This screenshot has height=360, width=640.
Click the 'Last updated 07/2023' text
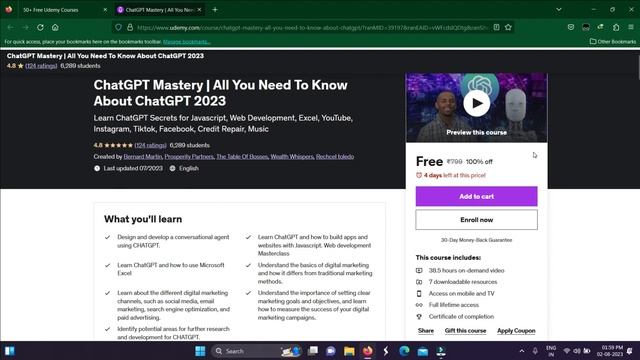click(x=133, y=168)
